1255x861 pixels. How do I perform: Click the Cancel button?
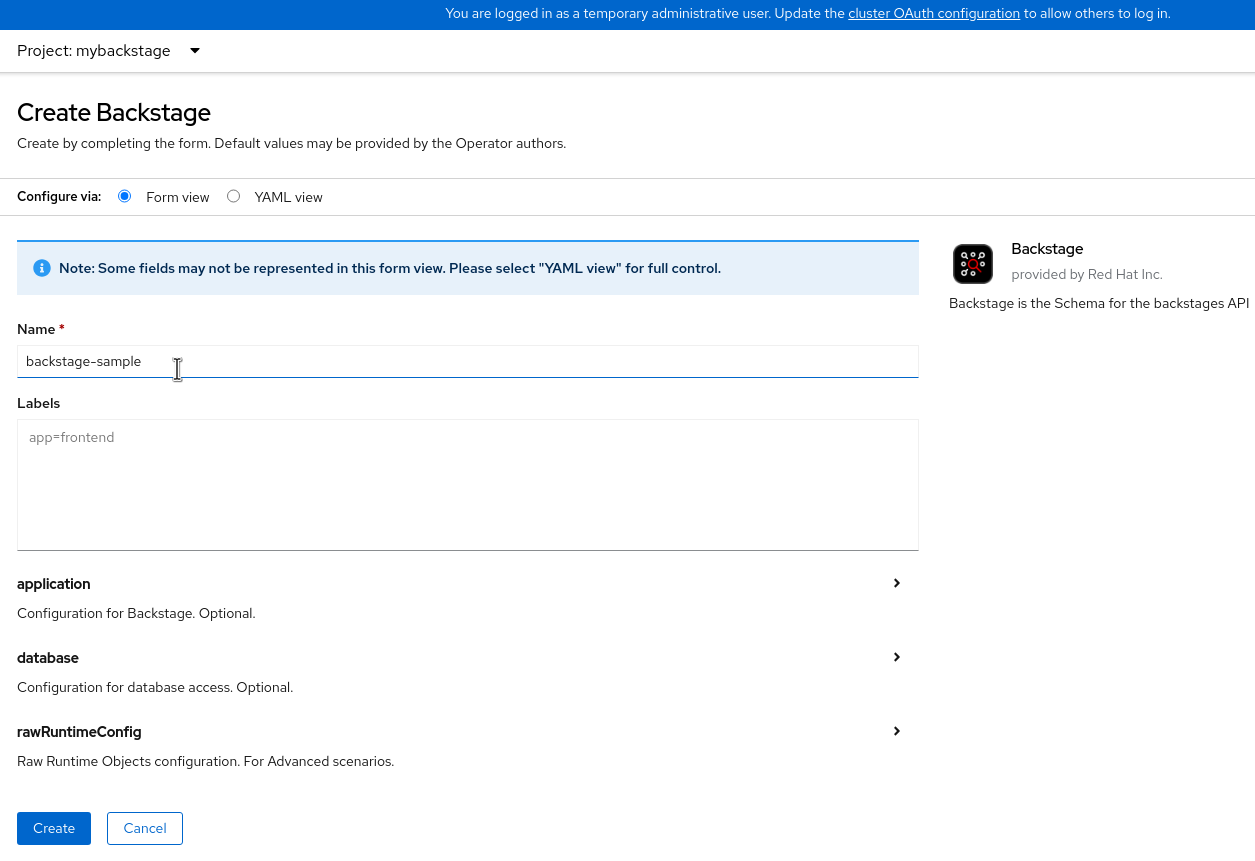(x=145, y=828)
